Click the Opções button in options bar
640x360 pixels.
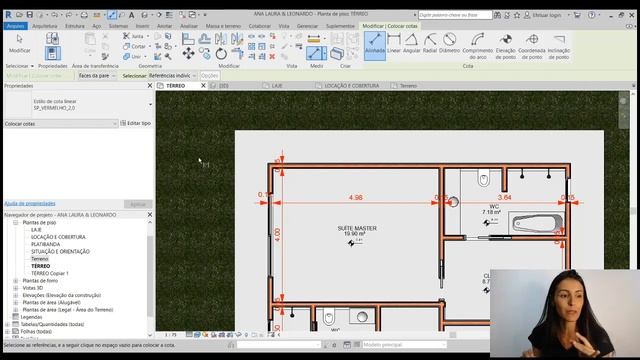(209, 76)
